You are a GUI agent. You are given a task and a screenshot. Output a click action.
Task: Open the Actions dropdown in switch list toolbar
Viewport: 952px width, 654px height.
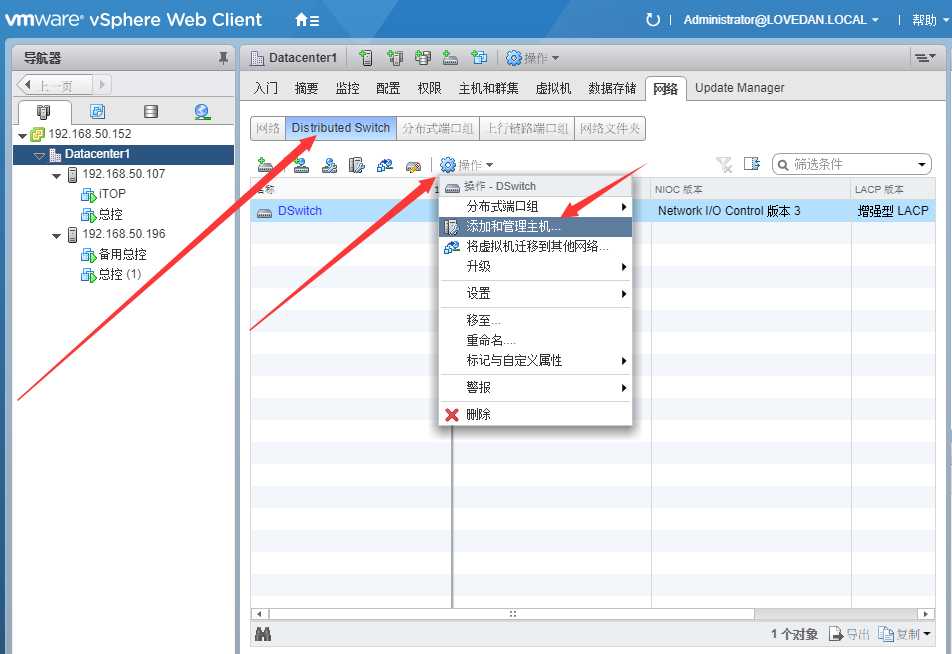466,165
